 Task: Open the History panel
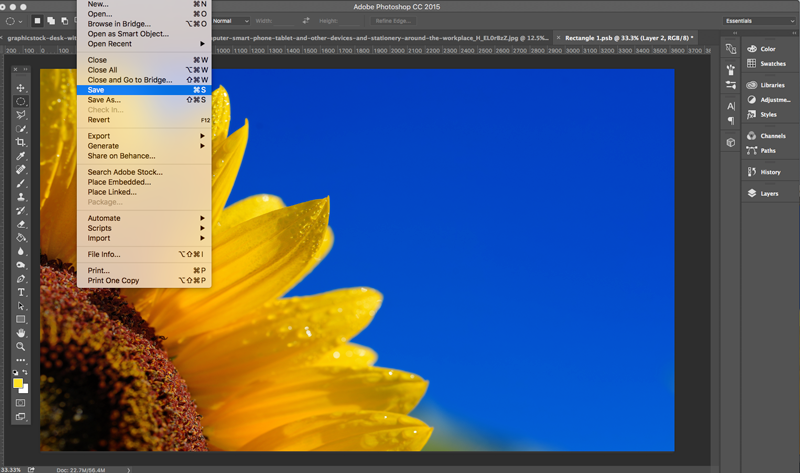click(x=764, y=172)
